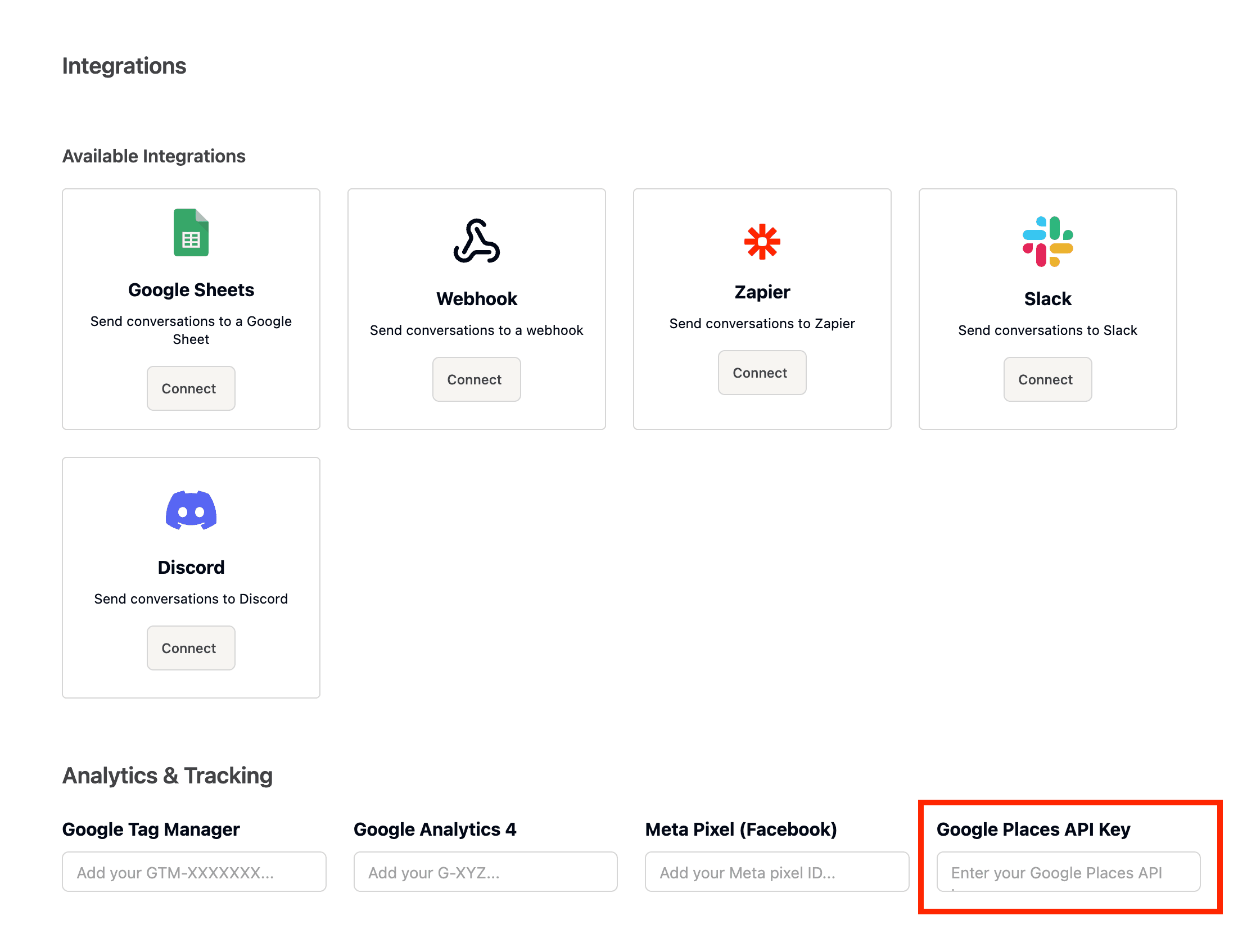Click the Discord icon
Viewport: 1256px width, 952px height.
click(x=191, y=512)
